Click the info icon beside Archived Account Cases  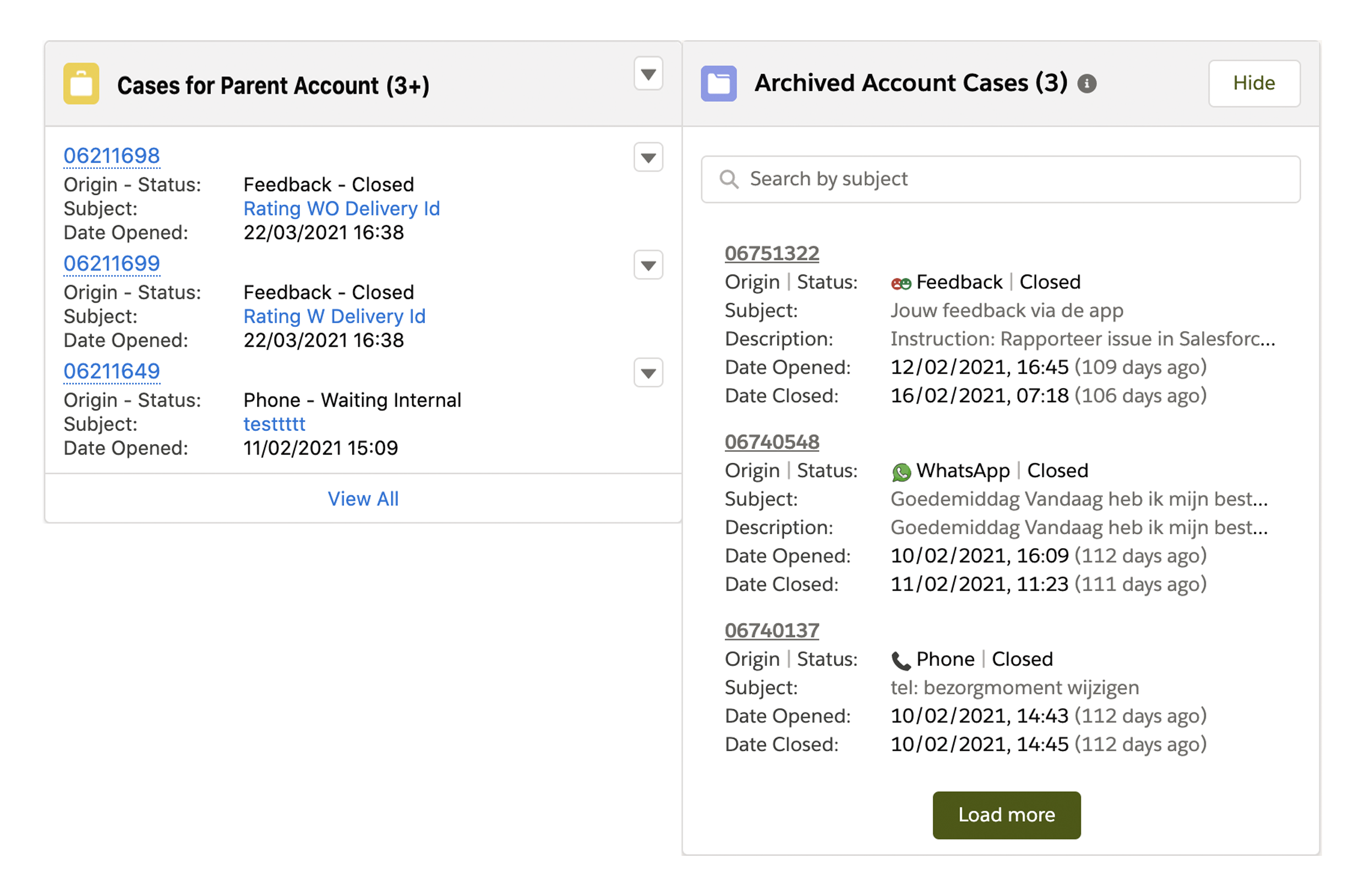pyautogui.click(x=1086, y=84)
